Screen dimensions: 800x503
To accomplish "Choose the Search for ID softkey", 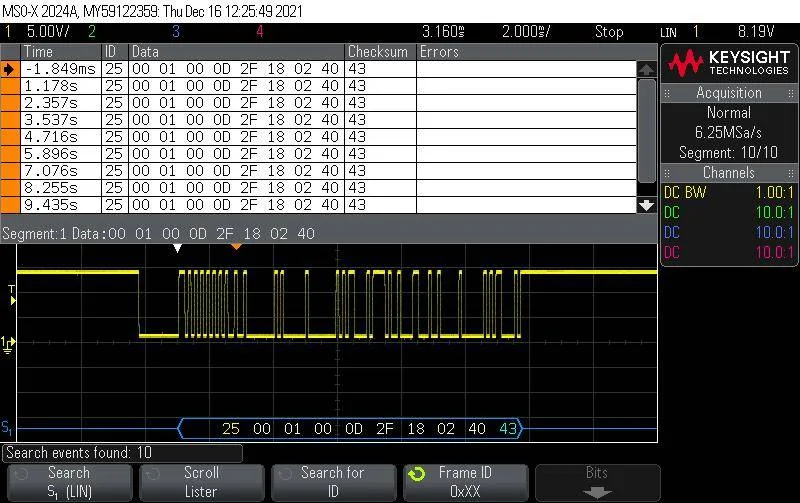I will (x=333, y=482).
